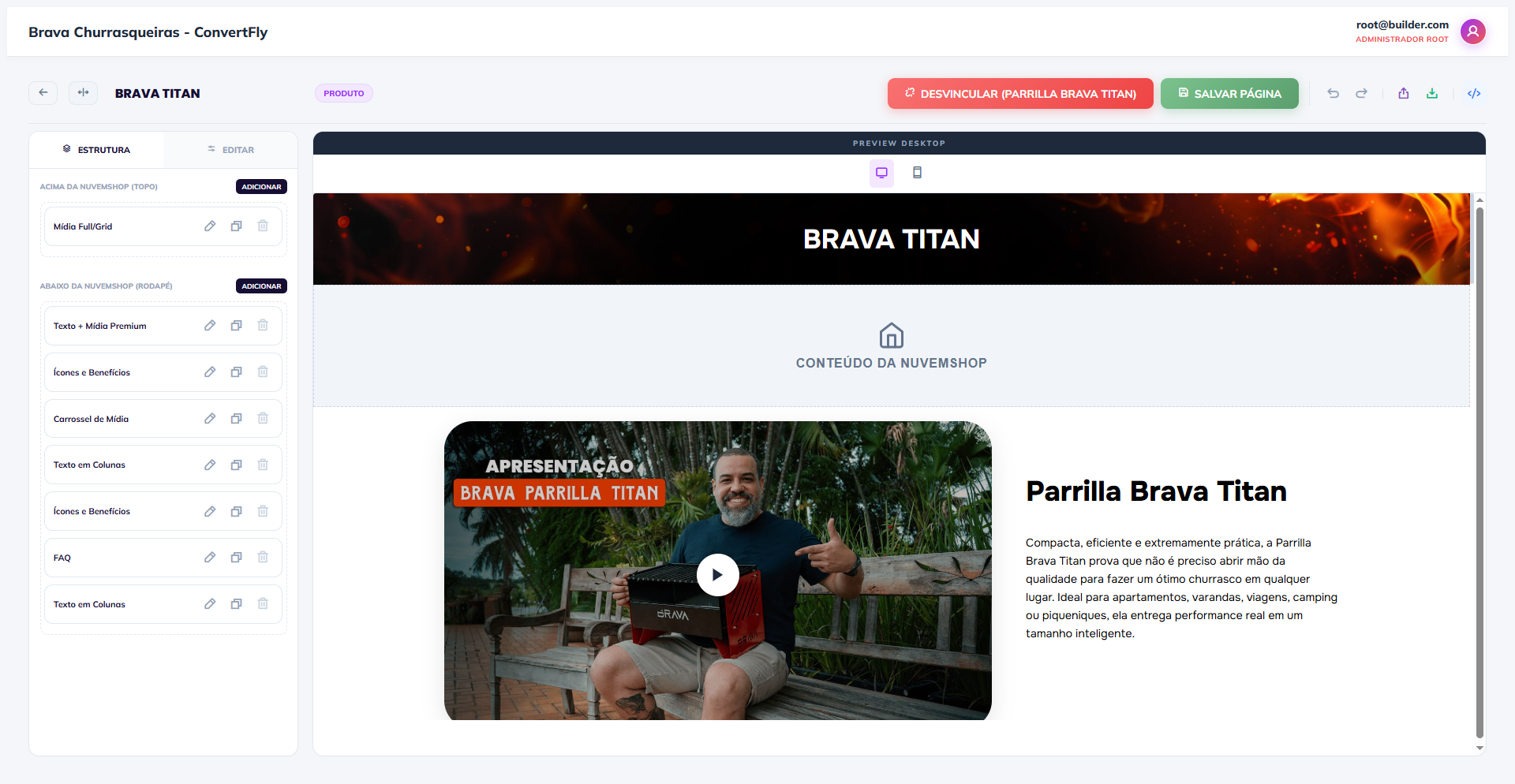Click the undo icon
The width and height of the screenshot is (1515, 784).
(1333, 94)
